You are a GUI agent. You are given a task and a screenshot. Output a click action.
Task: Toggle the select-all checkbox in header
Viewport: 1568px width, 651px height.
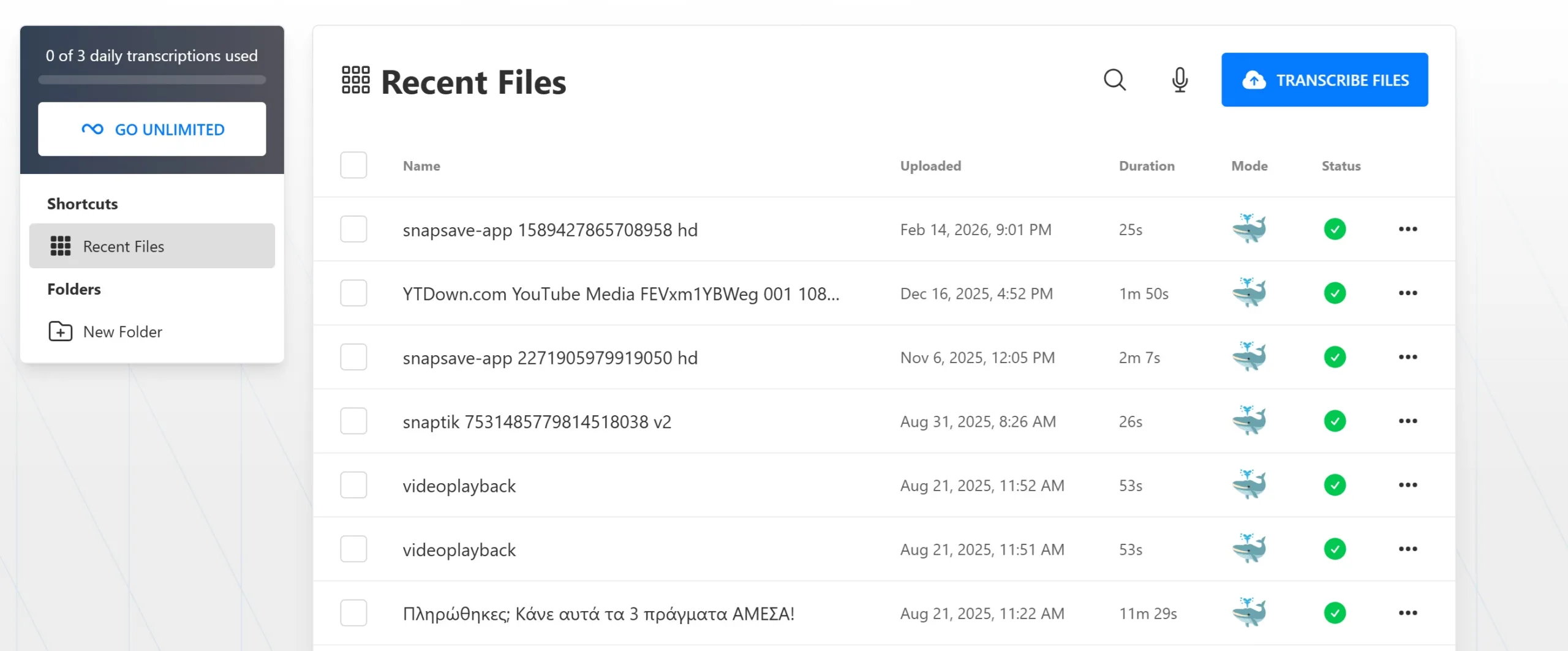point(353,165)
